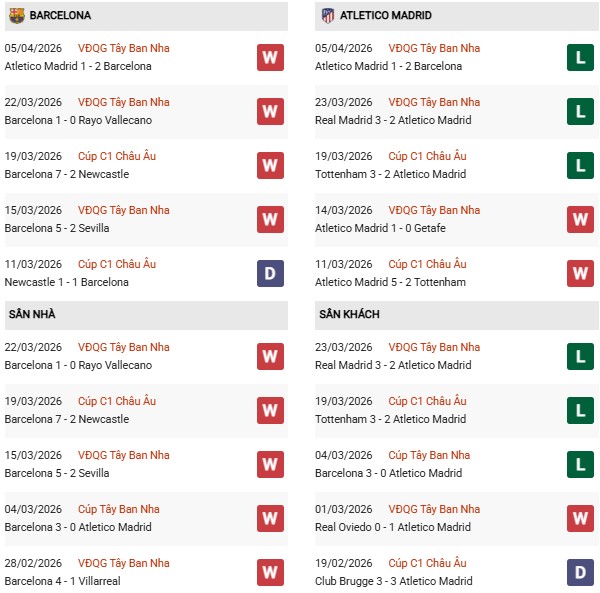The image size is (600, 593).
Task: Click the W badge for Atletico Madrid 5 - 2 Tottenham
Action: (580, 273)
